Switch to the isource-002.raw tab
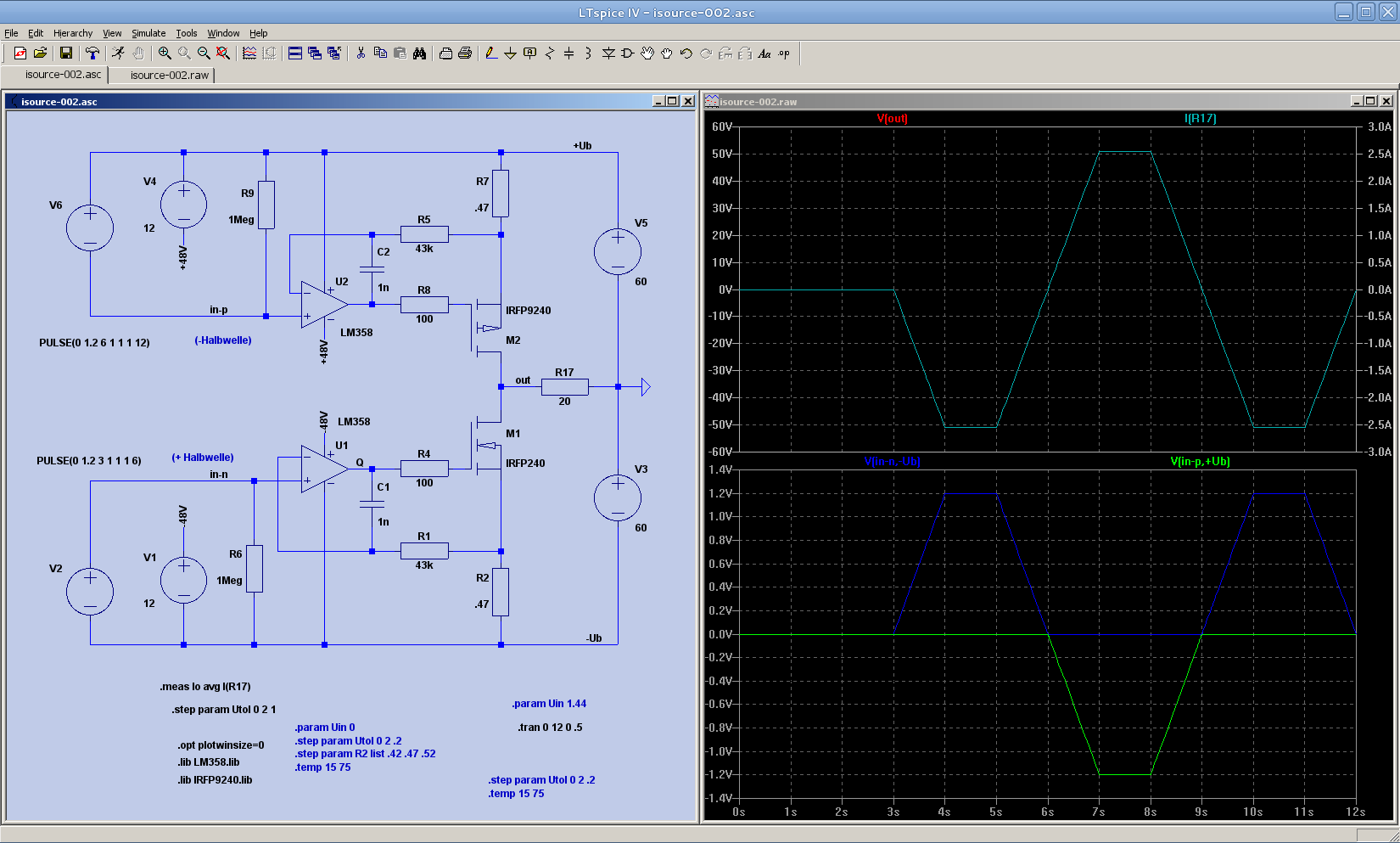The width and height of the screenshot is (1400, 843). [x=169, y=75]
